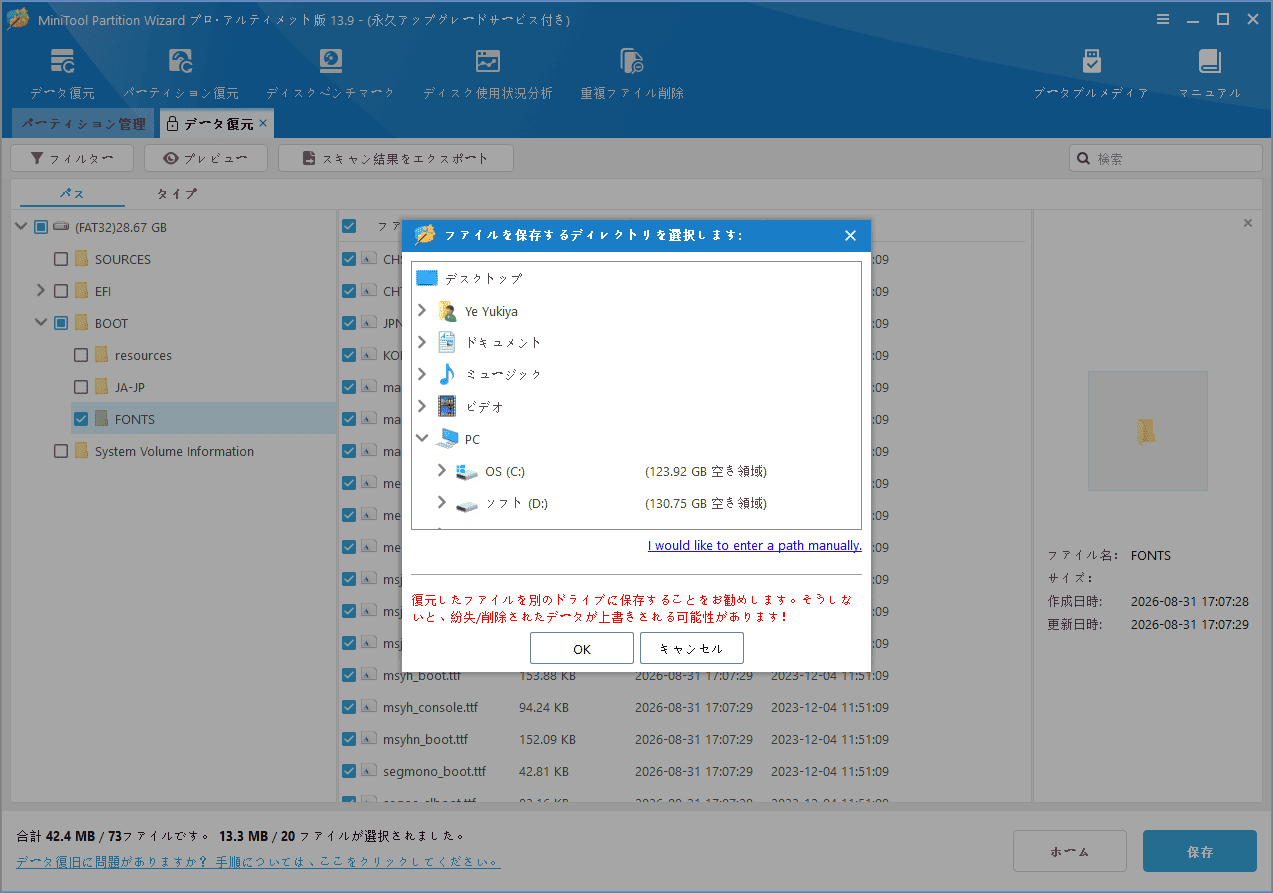The height and width of the screenshot is (893, 1273).
Task: Select ソフト (D:) drive in dialog
Action: click(502, 503)
